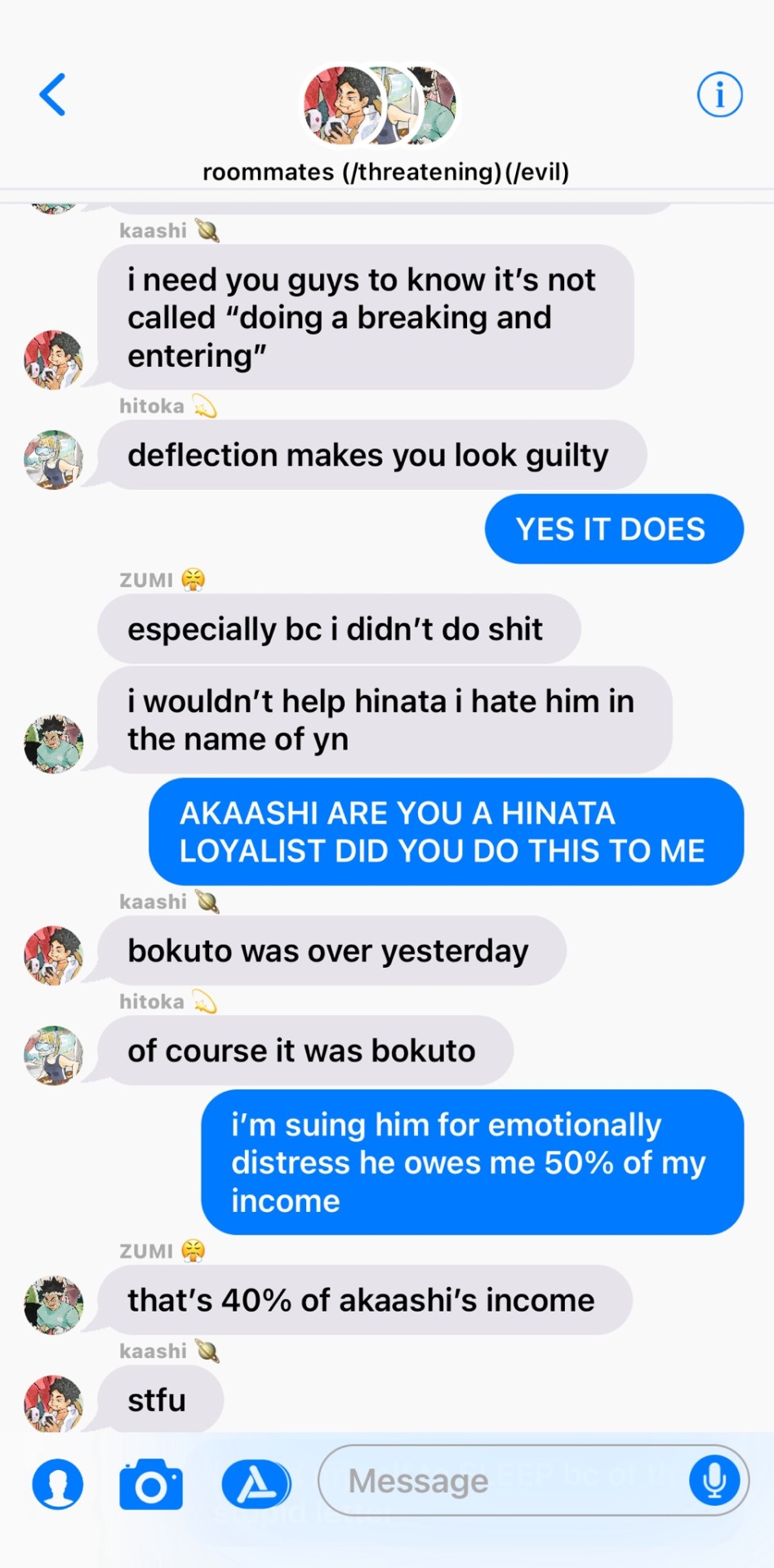Open the App Store apps icon
Viewport: 774px width, 1568px height.
pos(256,1484)
